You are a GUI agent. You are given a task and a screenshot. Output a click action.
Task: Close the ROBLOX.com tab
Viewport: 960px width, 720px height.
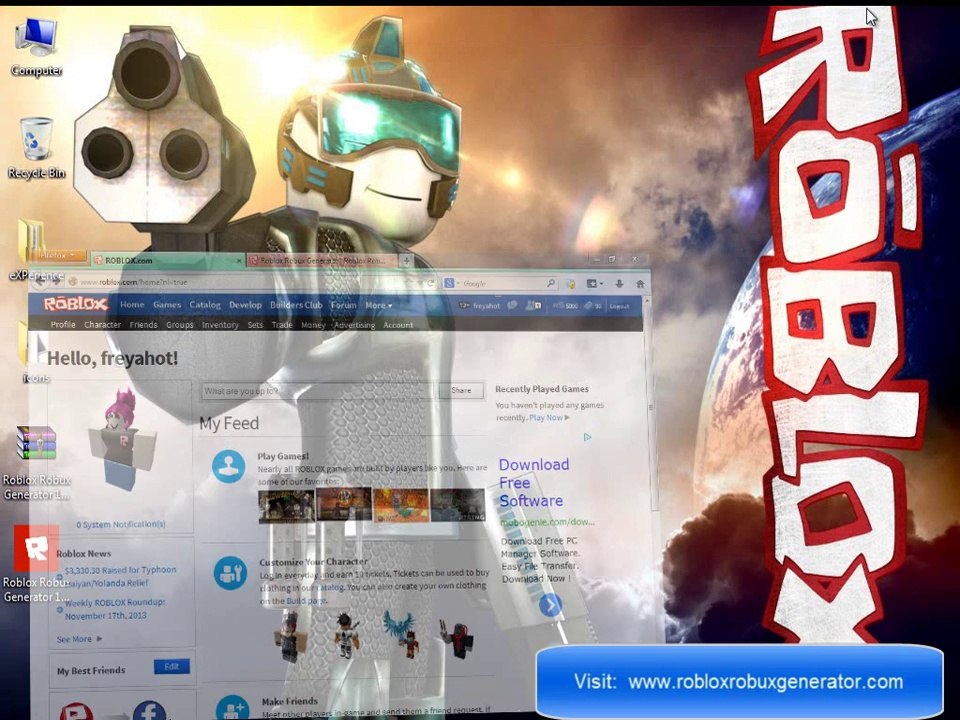pyautogui.click(x=239, y=261)
